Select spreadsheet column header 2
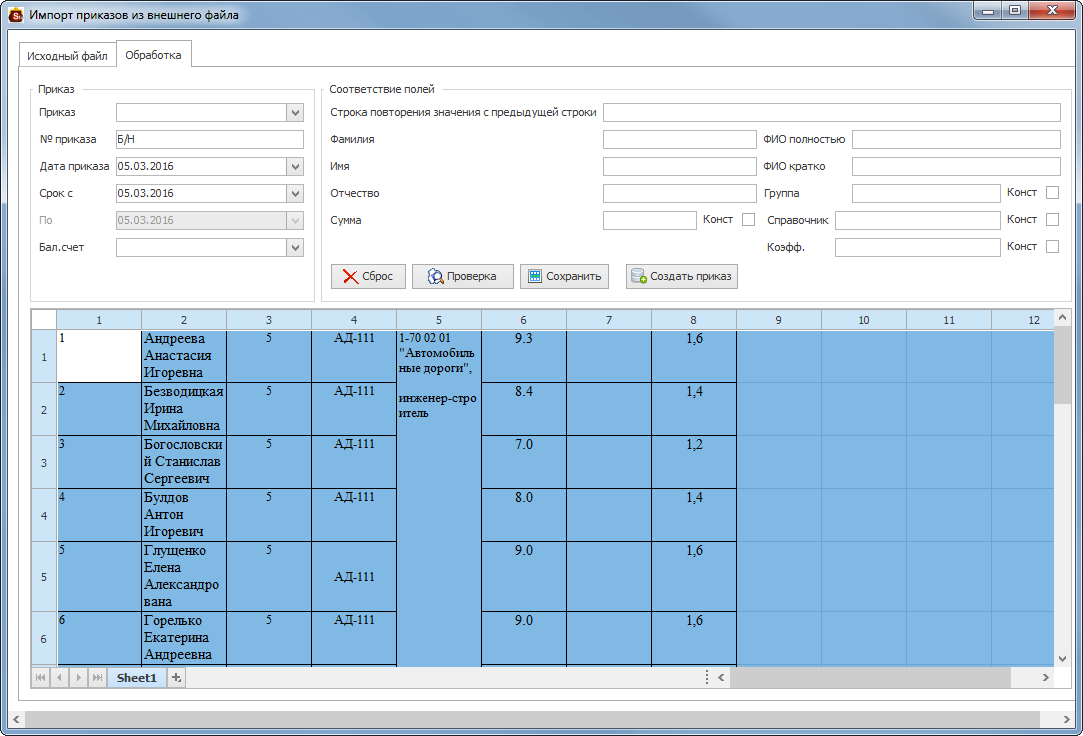This screenshot has height=736, width=1083. click(x=184, y=320)
